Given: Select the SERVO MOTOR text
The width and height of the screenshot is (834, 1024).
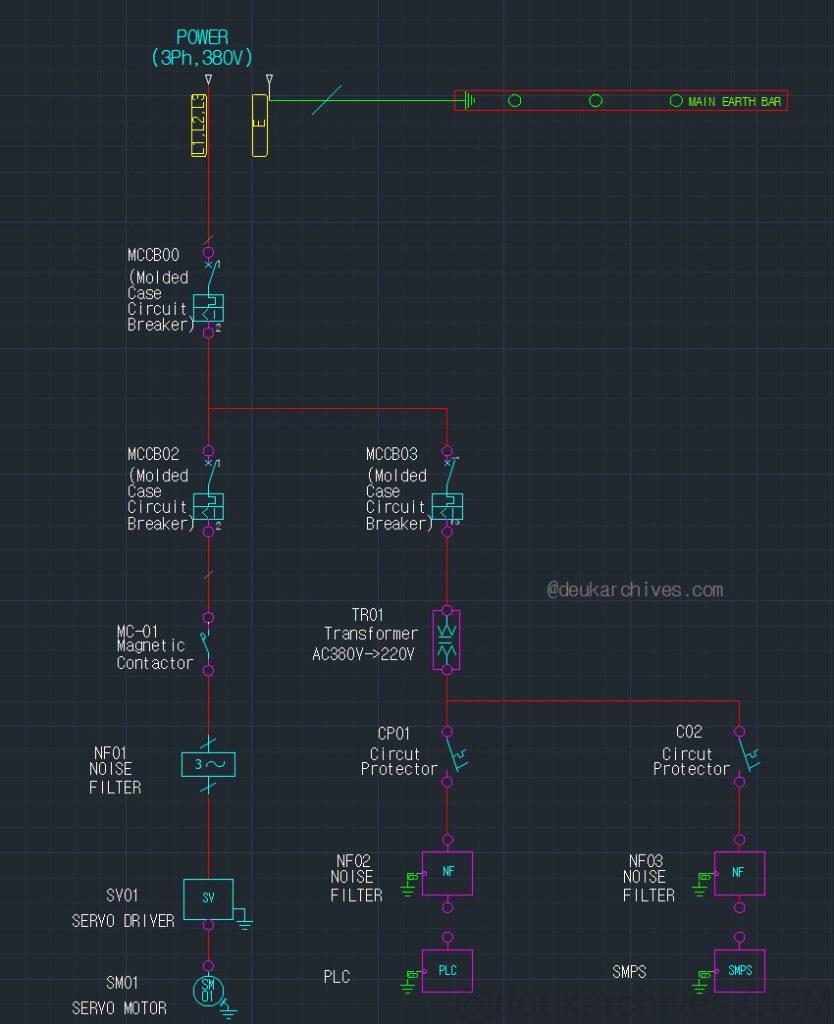Looking at the screenshot, I should (x=119, y=1008).
